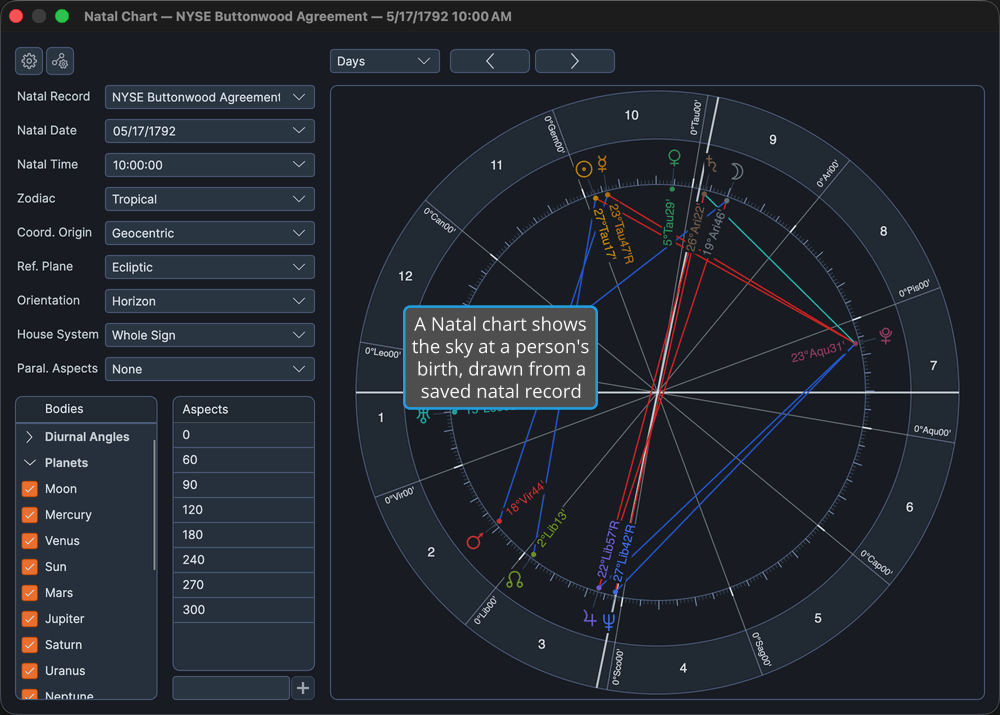Click the green North Node glyph

click(514, 580)
